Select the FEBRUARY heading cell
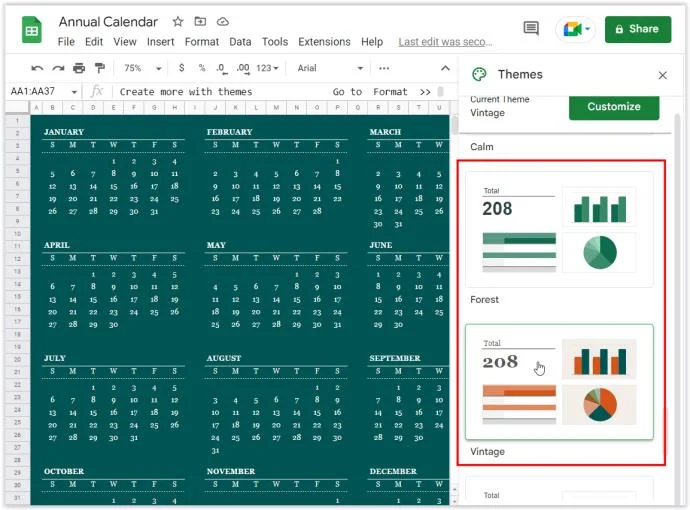690x510 pixels. pyautogui.click(x=229, y=132)
